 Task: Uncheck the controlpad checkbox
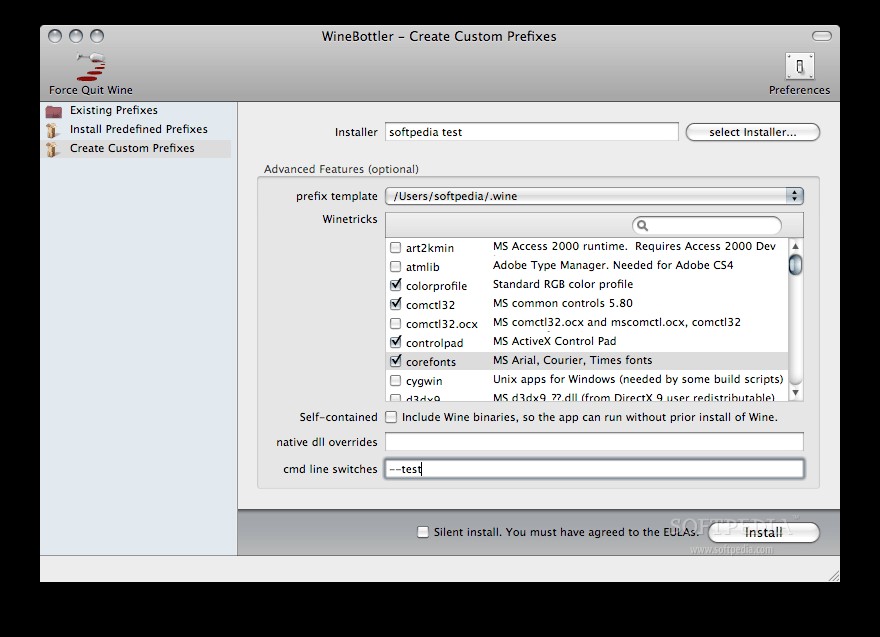click(396, 342)
